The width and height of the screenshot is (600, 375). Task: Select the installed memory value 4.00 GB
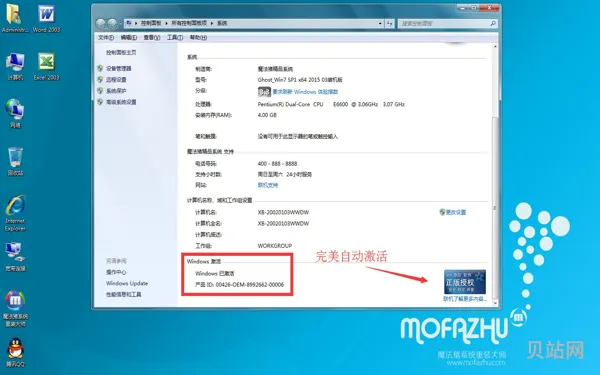[x=267, y=115]
